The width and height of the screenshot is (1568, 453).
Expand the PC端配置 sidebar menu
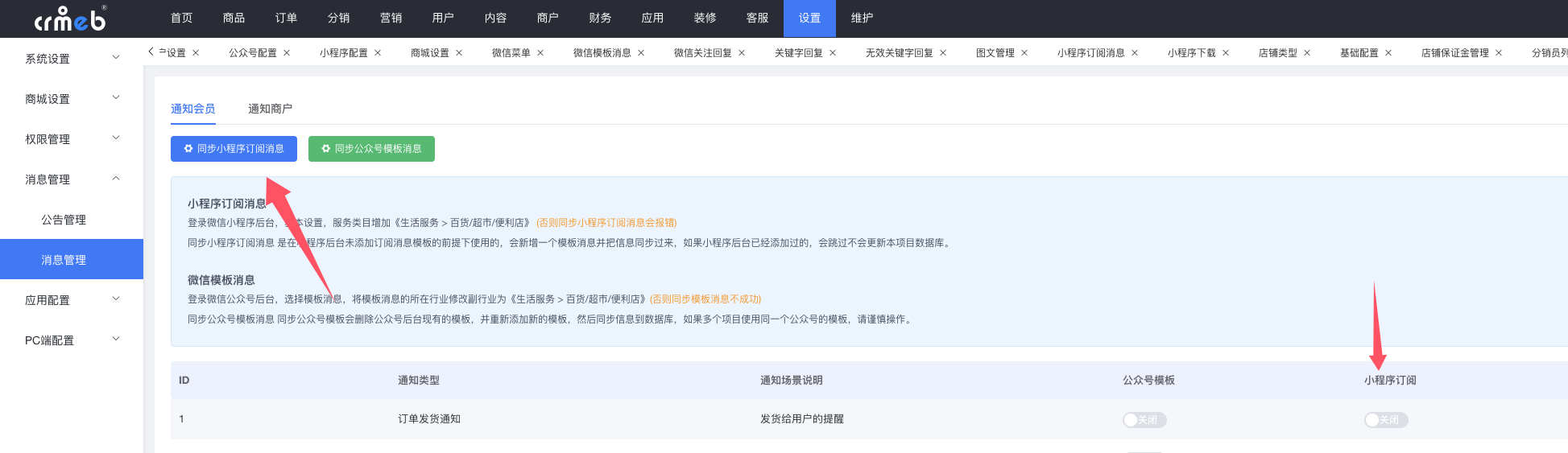(71, 340)
